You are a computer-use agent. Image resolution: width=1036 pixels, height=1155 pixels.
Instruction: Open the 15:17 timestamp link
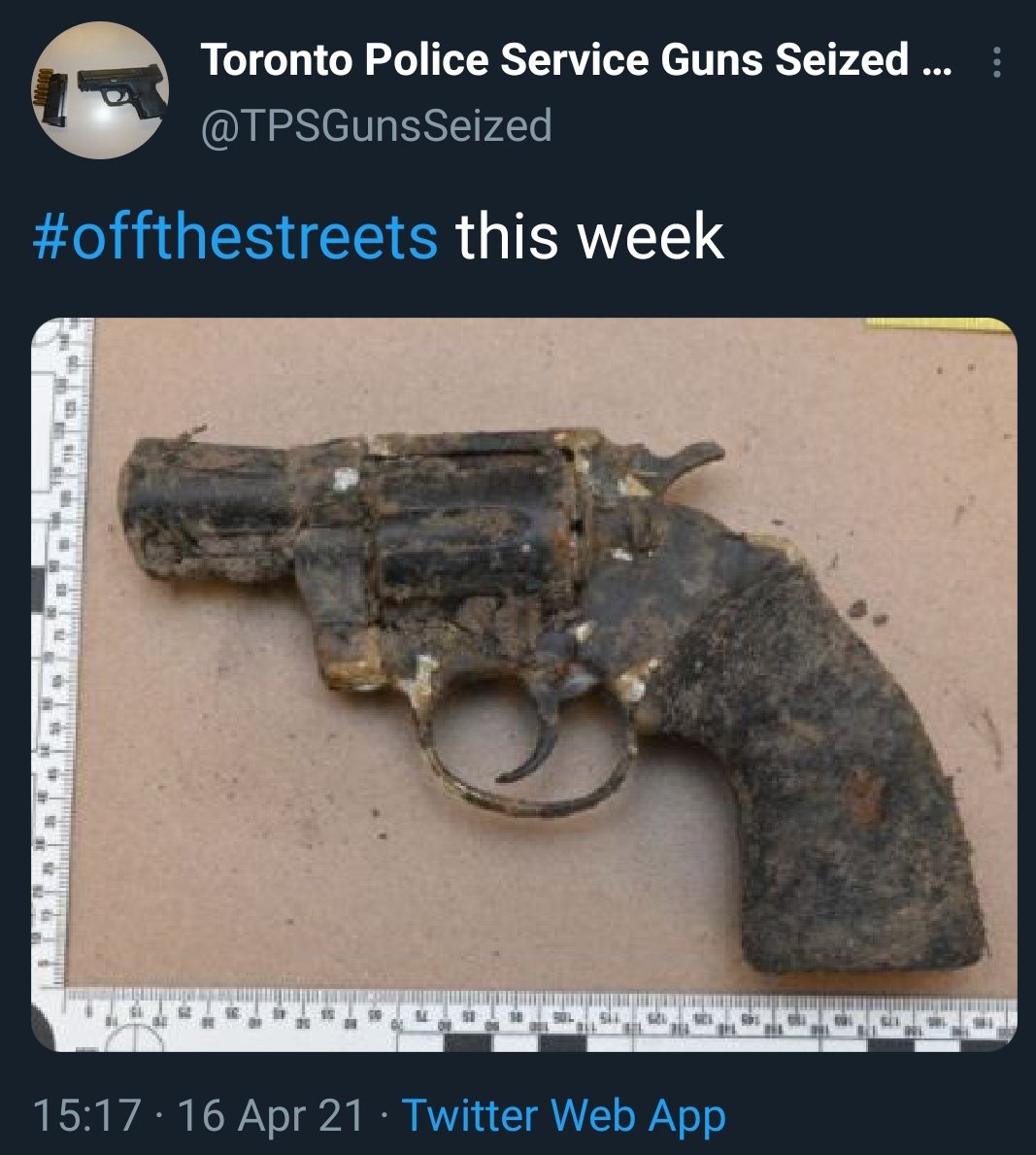[86, 1114]
